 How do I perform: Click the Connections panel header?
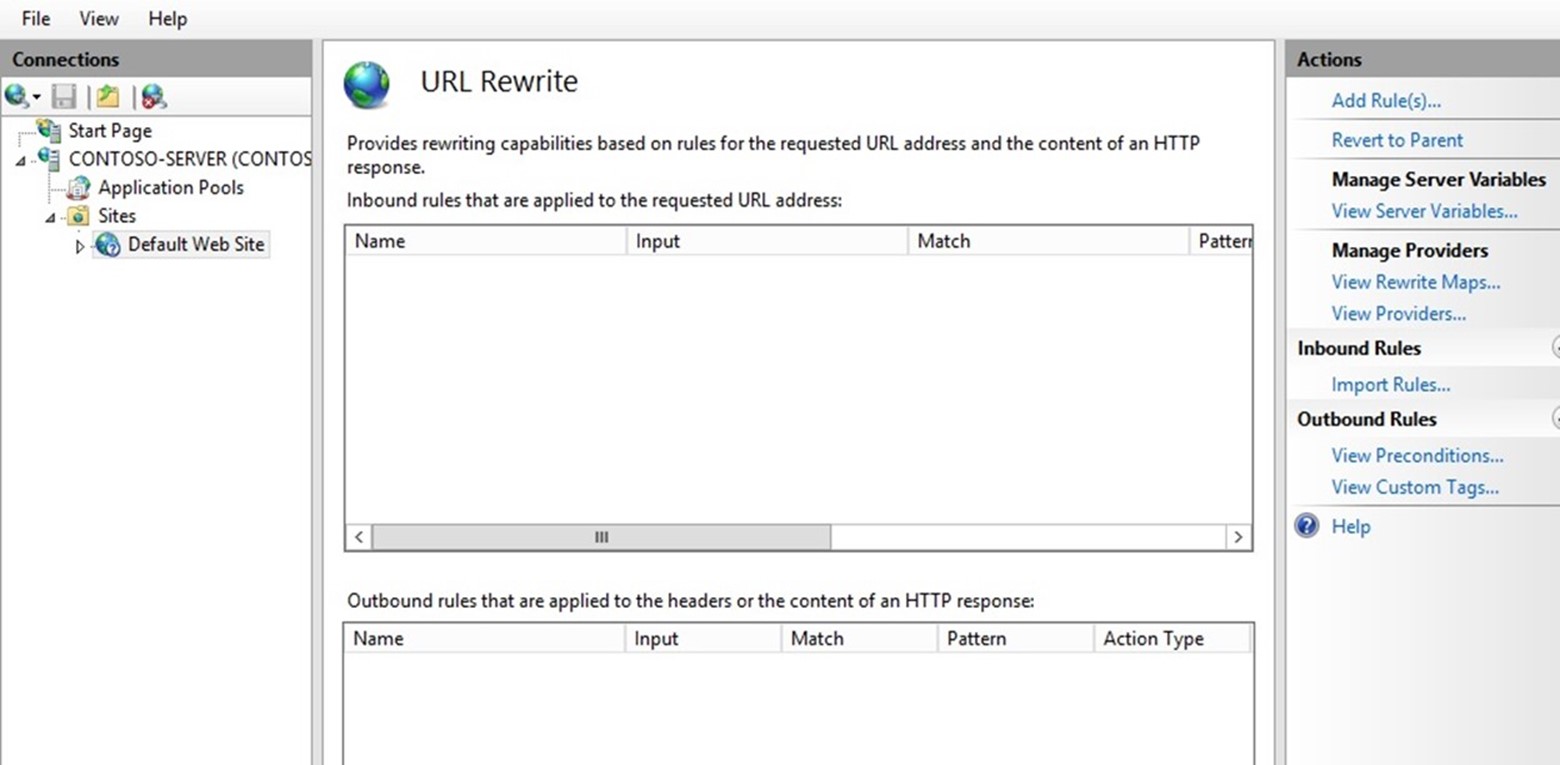156,59
